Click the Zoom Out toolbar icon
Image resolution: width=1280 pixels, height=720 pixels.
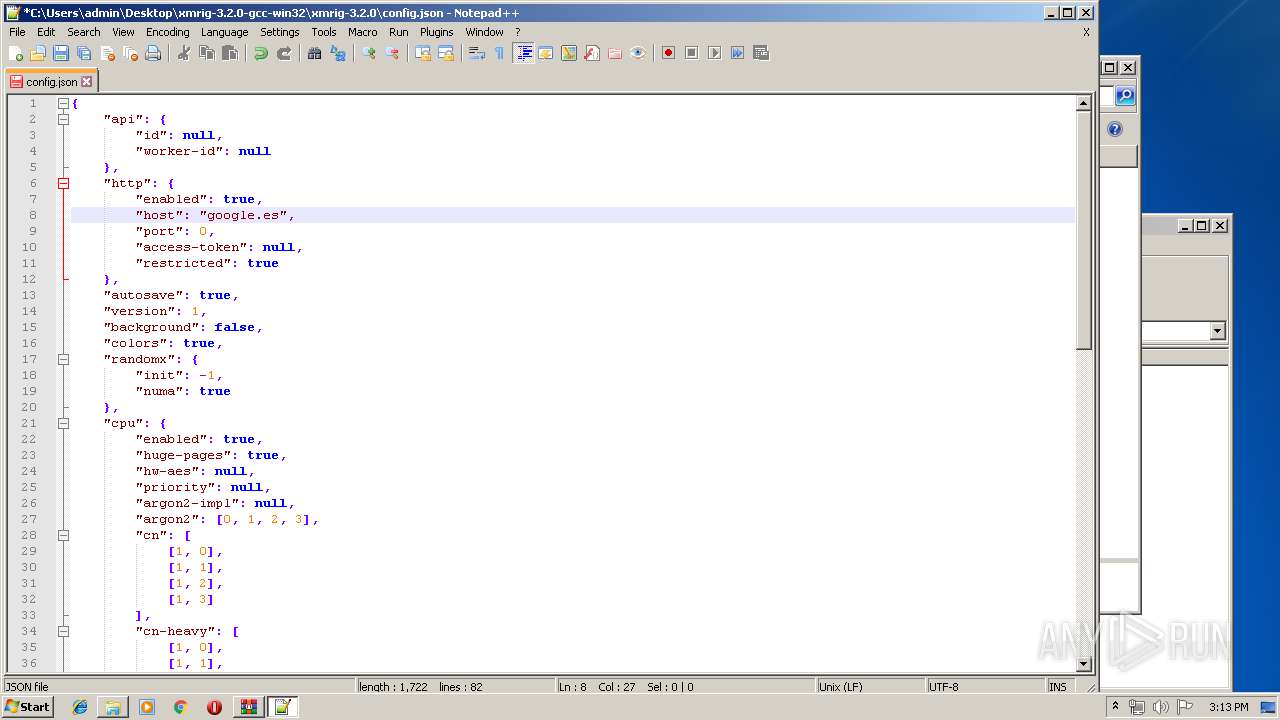391,53
